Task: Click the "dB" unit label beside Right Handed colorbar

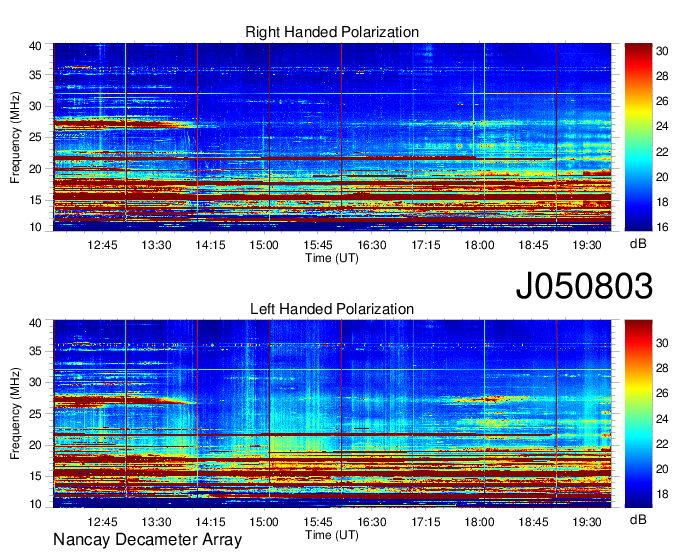Action: point(638,244)
